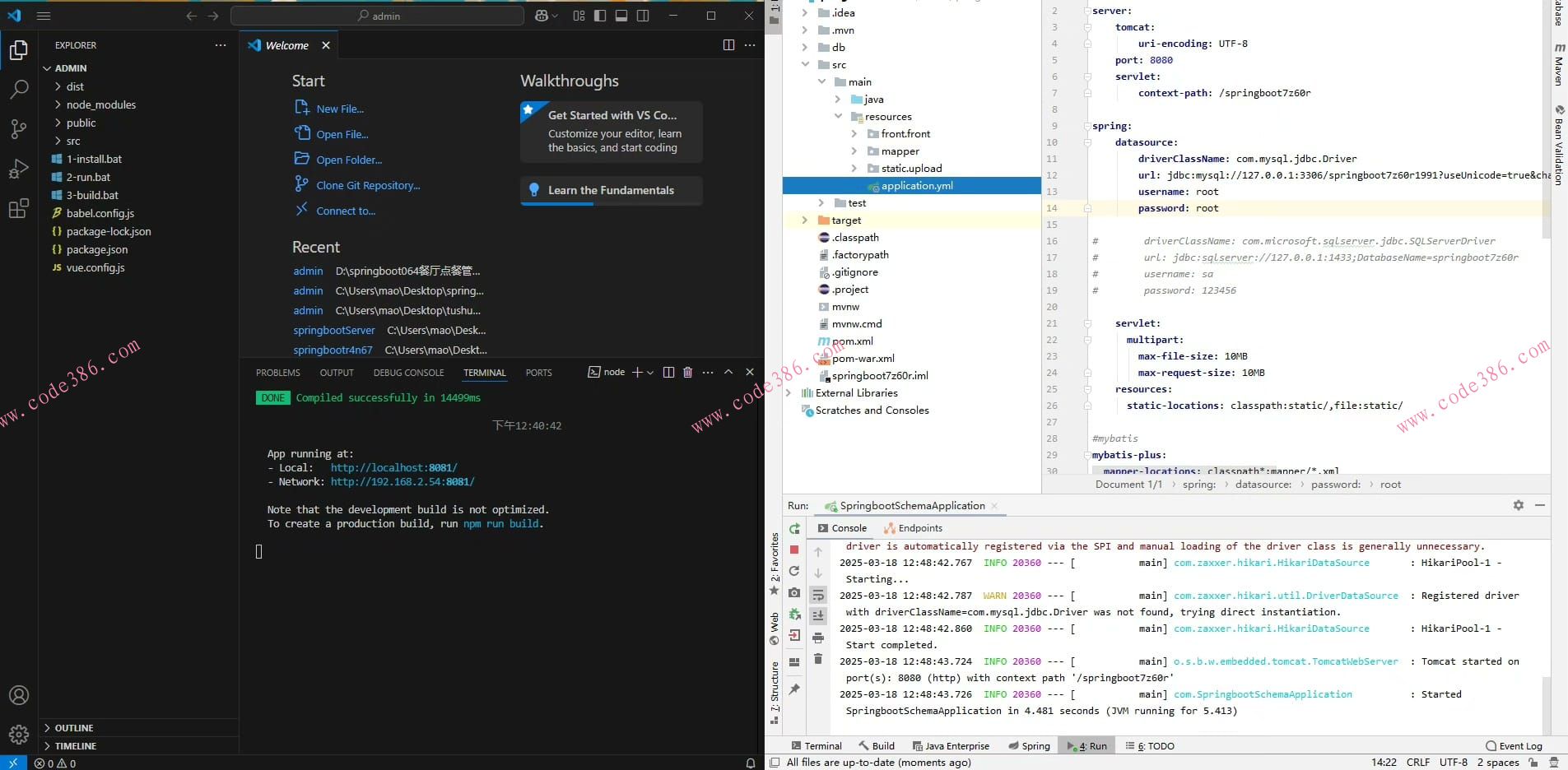This screenshot has width=1568, height=770.
Task: Clear console output with trash icon
Action: coord(818,659)
